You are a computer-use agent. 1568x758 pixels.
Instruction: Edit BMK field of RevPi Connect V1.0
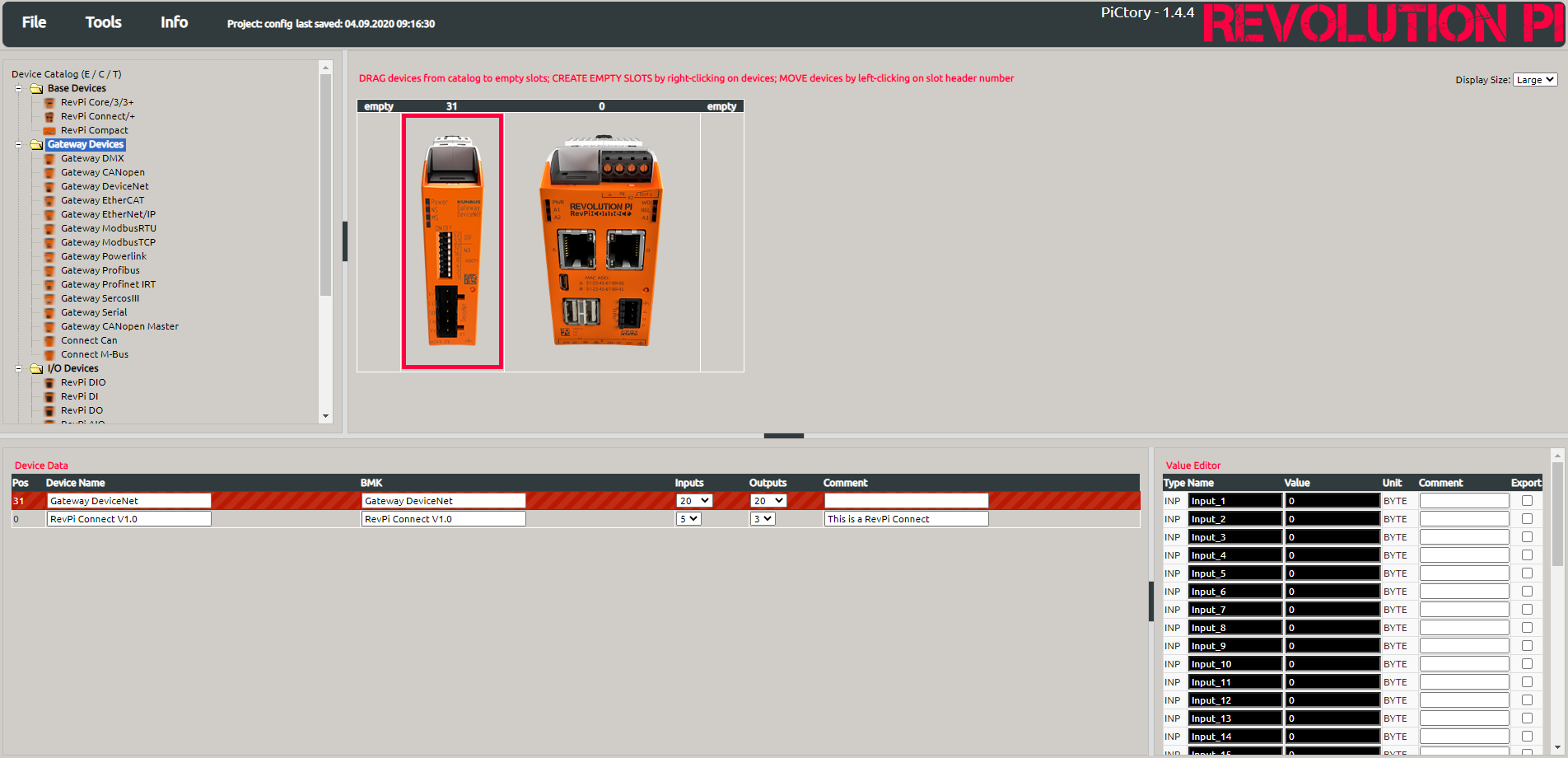pos(444,519)
